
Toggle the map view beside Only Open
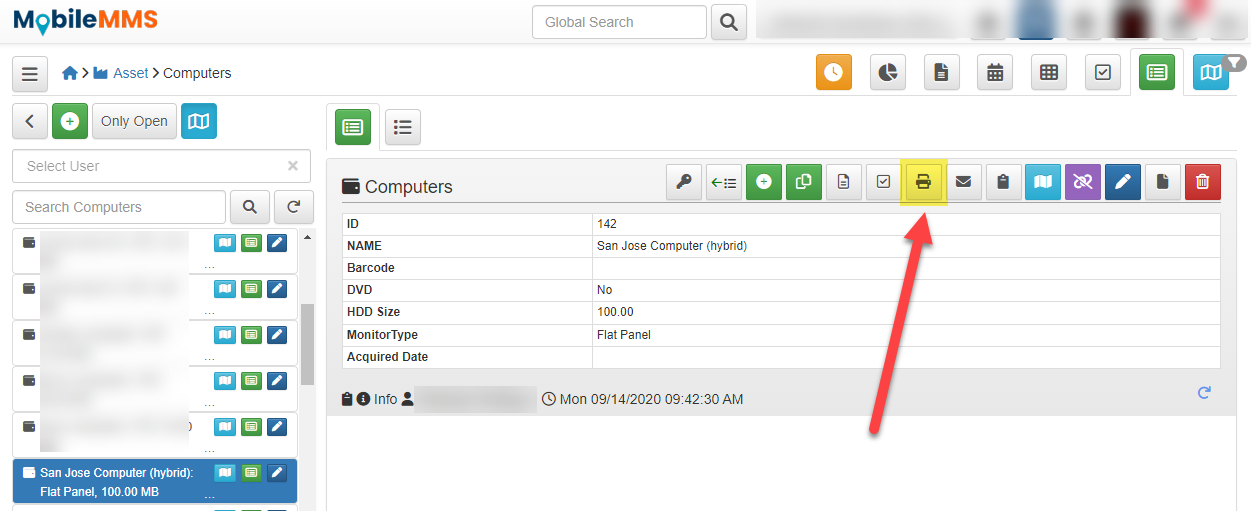tap(199, 121)
